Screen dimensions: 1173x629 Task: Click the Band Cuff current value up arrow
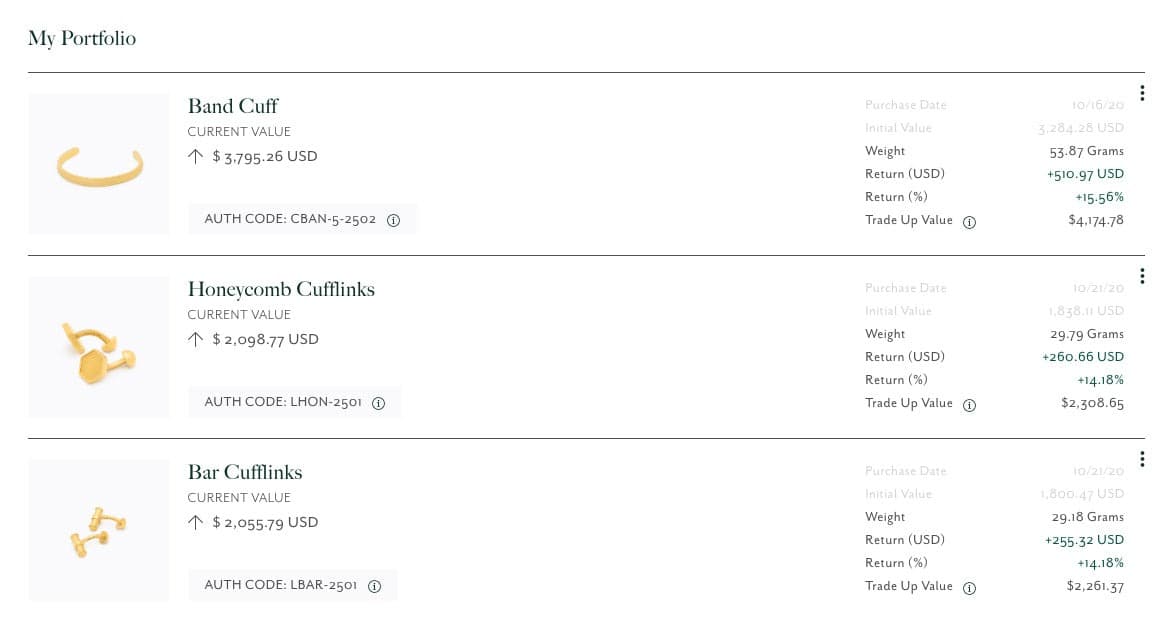(195, 156)
